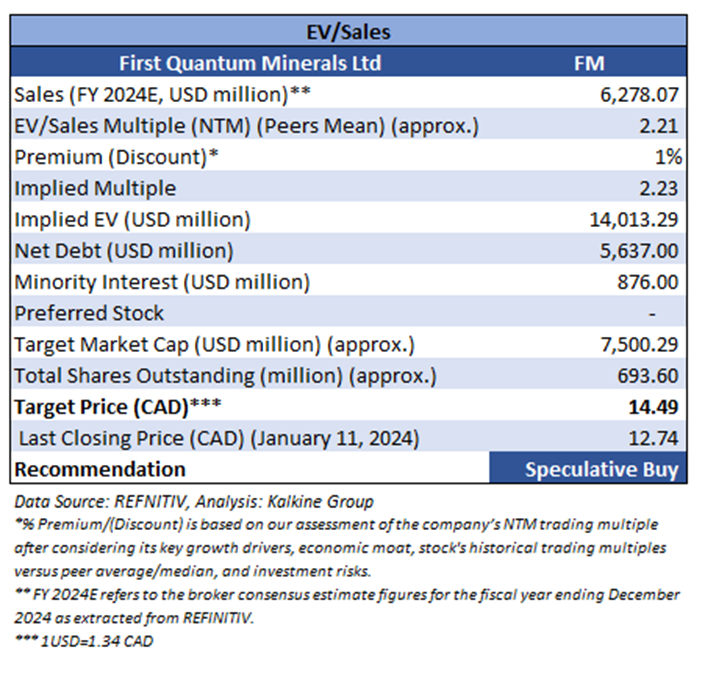Screen dimensions: 705x681
Task: Select the Preferred Stock label
Action: coord(89,313)
